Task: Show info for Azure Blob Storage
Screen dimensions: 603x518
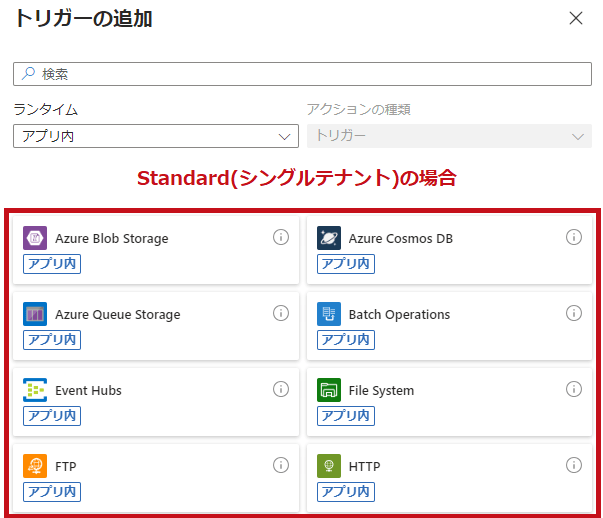Action: [281, 237]
